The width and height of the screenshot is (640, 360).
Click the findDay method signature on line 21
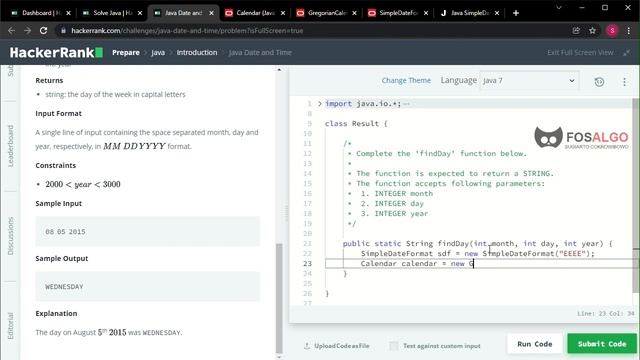(478, 244)
